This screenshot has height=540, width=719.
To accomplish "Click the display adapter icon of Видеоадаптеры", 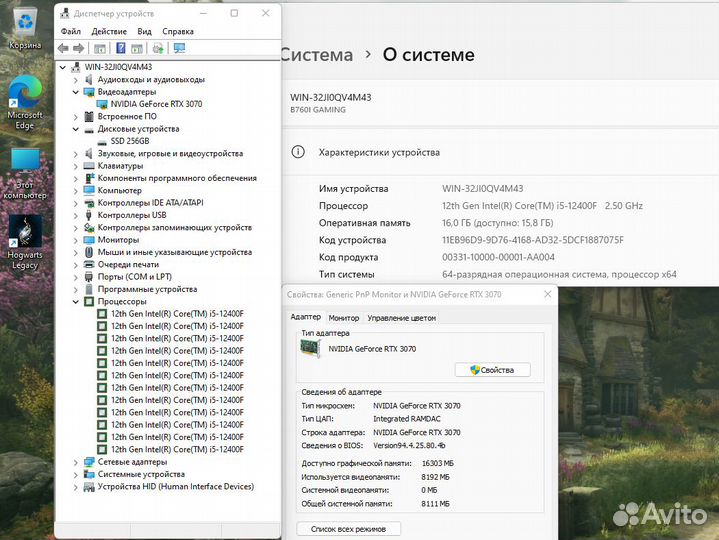I will pyautogui.click(x=89, y=92).
